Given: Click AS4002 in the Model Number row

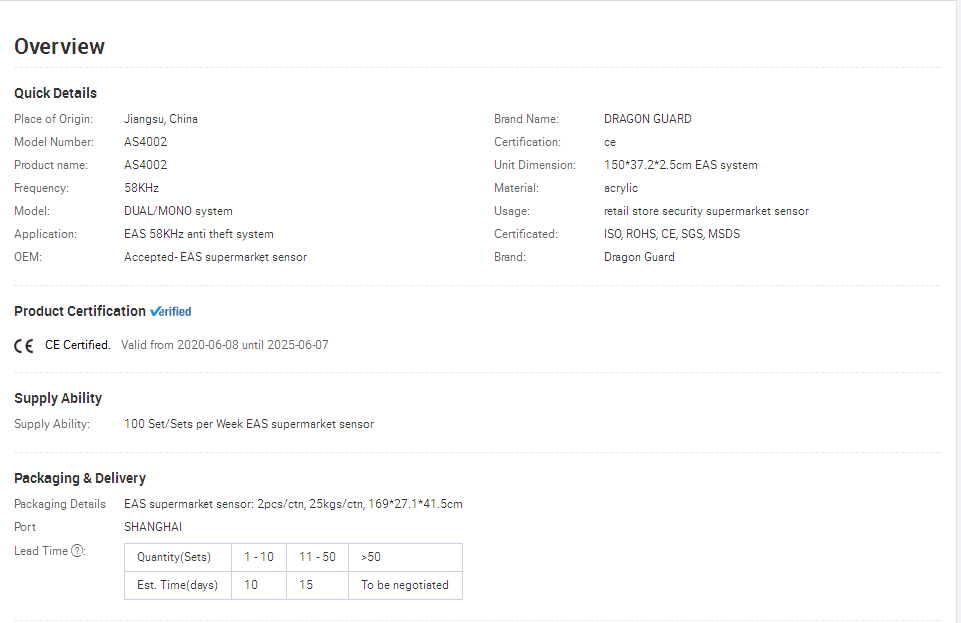Looking at the screenshot, I should 145,142.
